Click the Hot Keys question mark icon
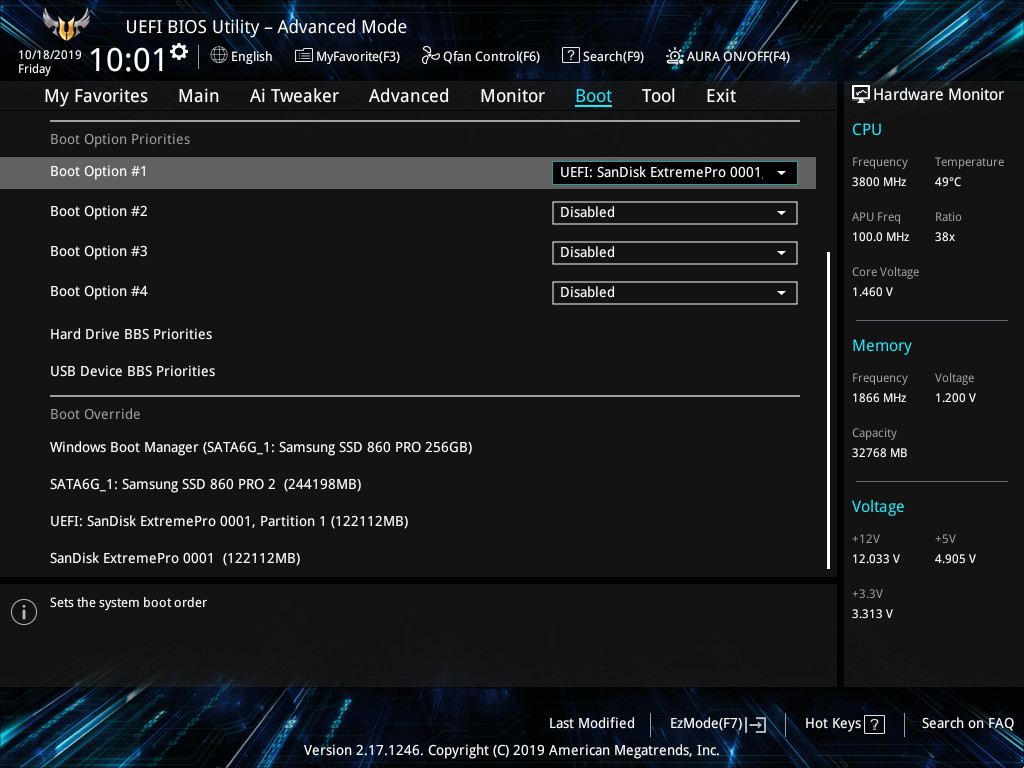This screenshot has width=1024, height=768. tap(874, 724)
